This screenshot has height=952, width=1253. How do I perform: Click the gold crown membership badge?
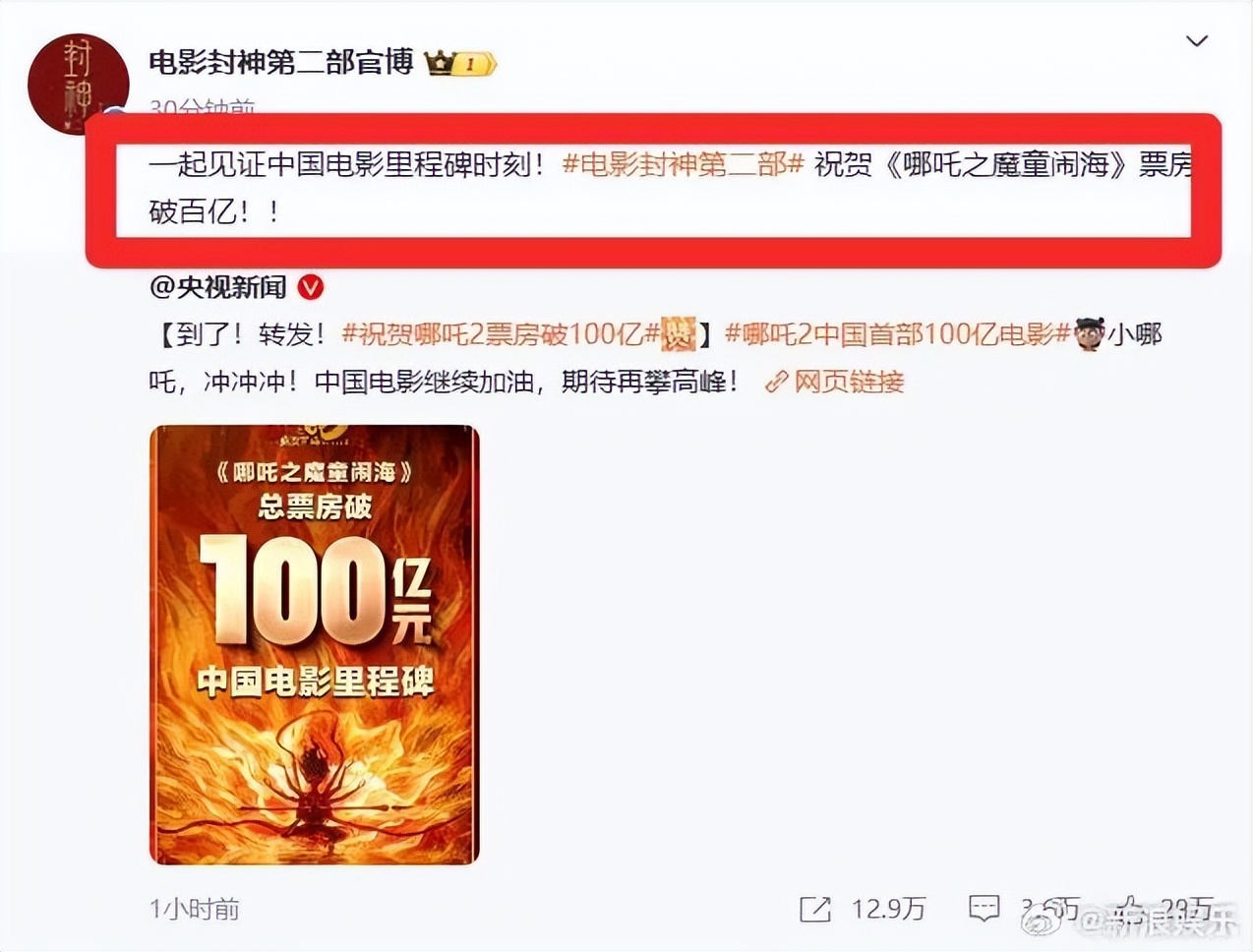[460, 64]
